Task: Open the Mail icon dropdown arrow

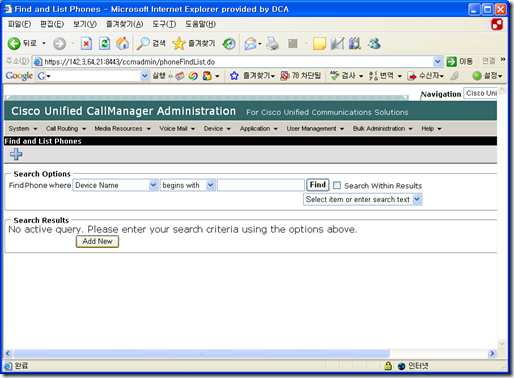Action: [260, 44]
